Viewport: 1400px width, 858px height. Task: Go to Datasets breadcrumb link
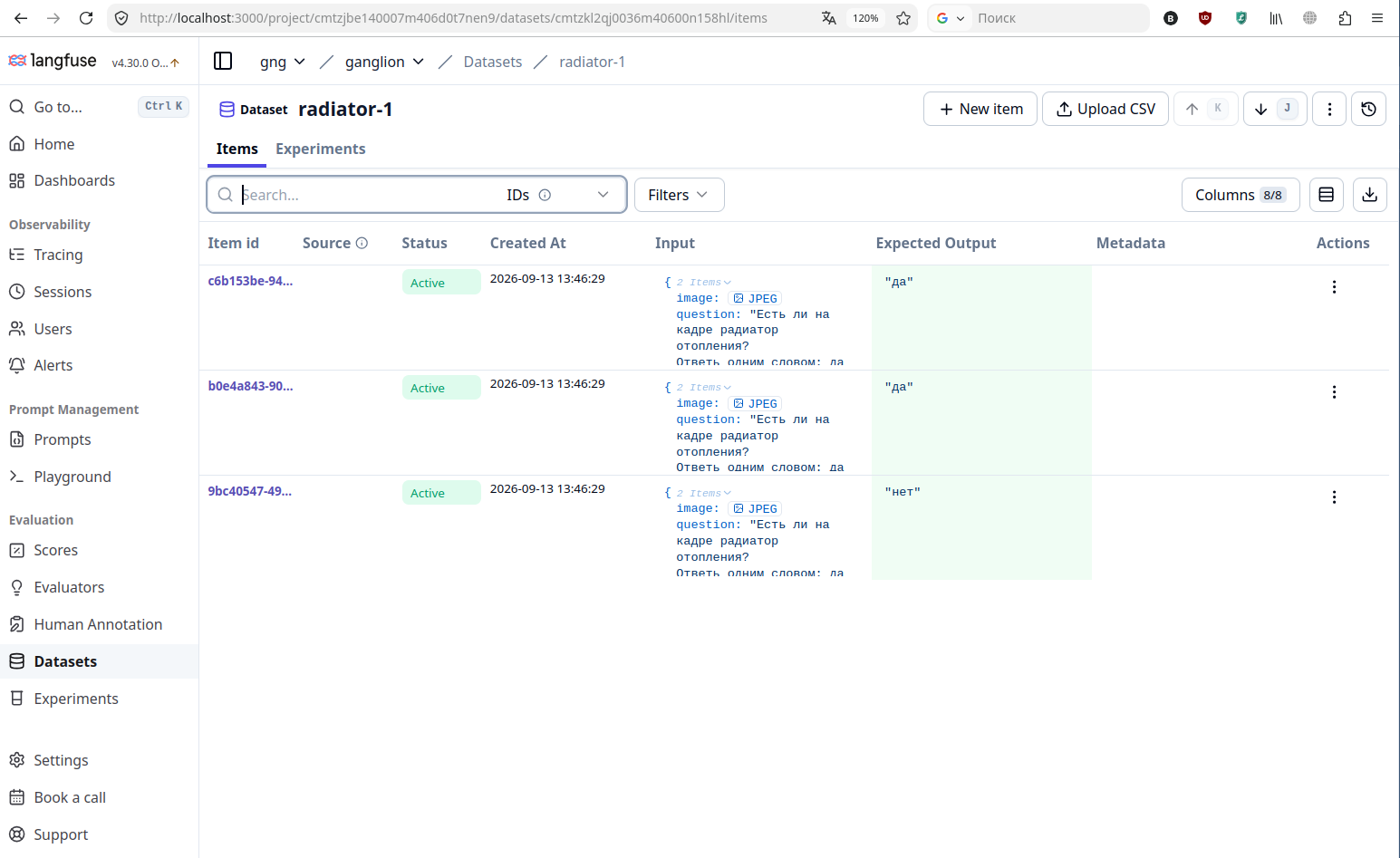coord(493,62)
